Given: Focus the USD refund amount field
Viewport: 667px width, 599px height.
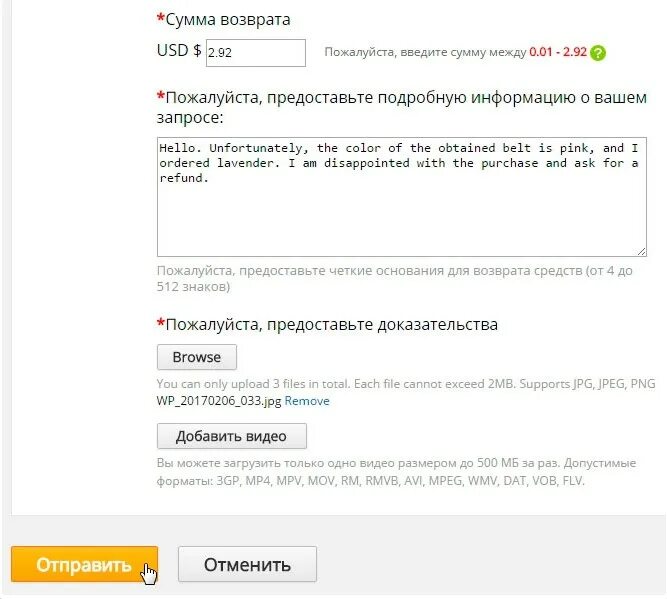Looking at the screenshot, I should point(256,53).
